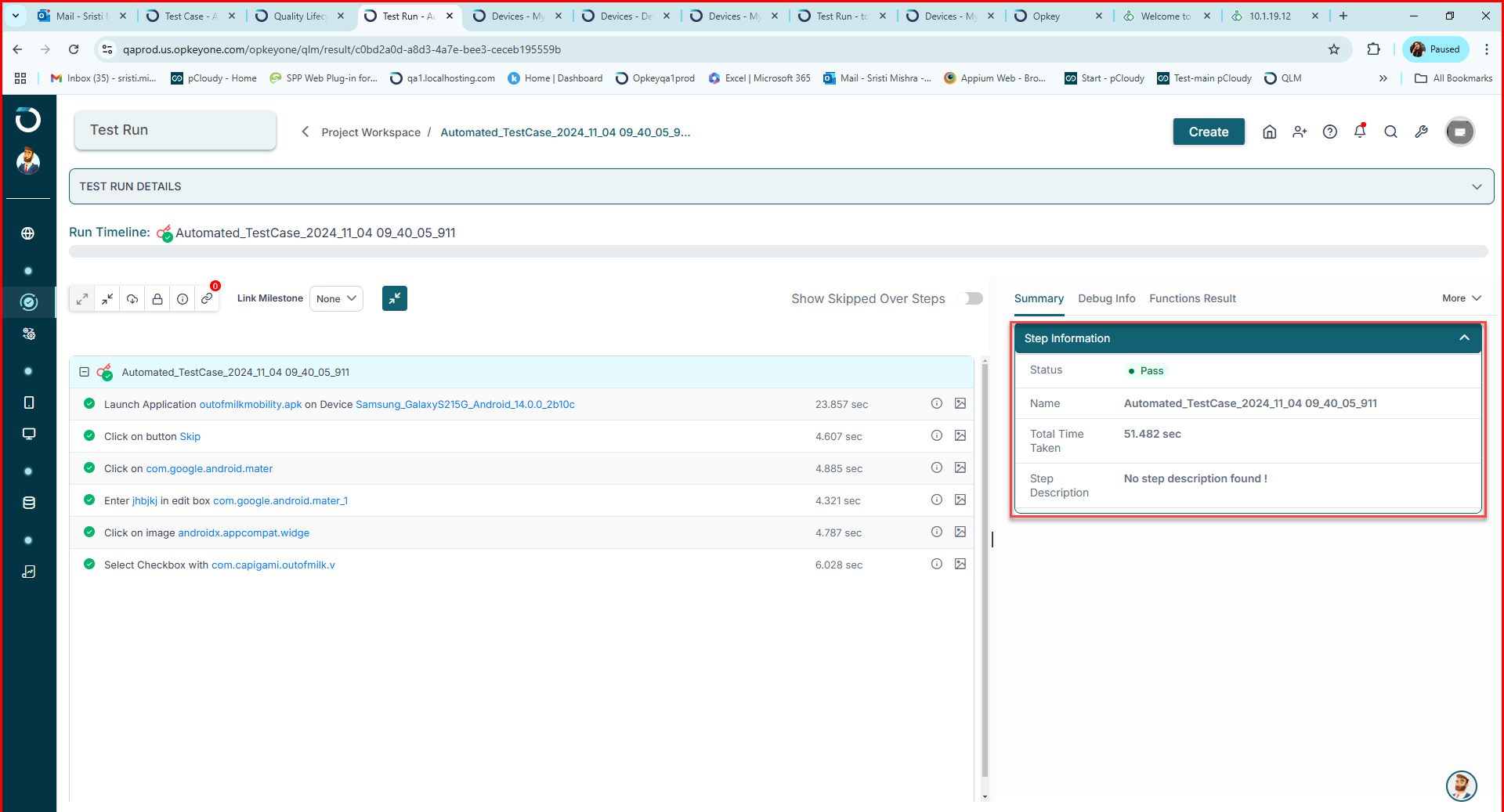This screenshot has height=812, width=1504.
Task: Open the notifications bell icon
Action: click(x=1361, y=132)
